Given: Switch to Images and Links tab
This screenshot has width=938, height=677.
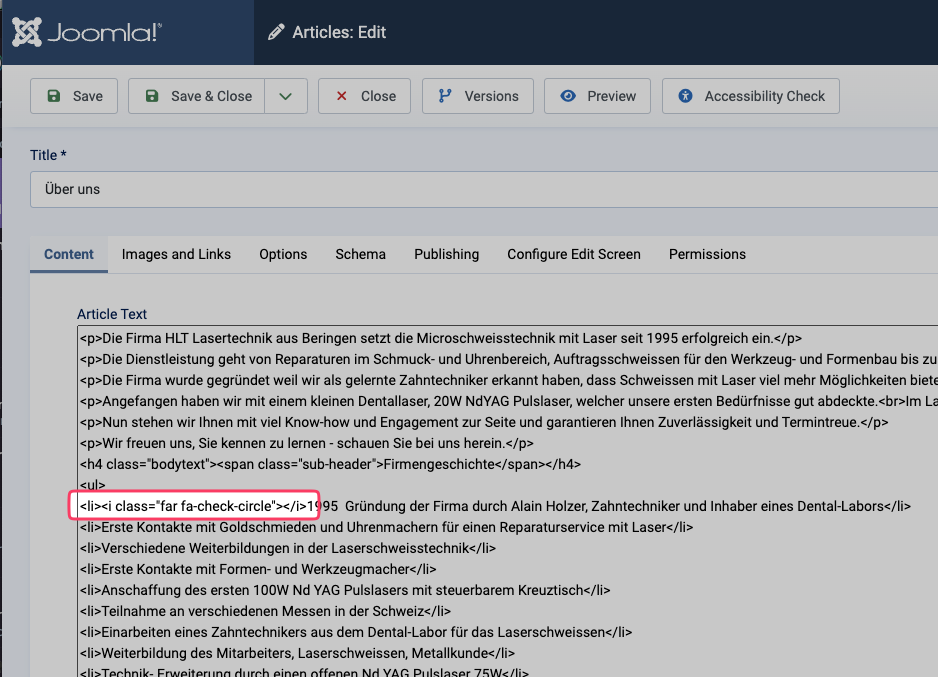Looking at the screenshot, I should click(x=176, y=254).
